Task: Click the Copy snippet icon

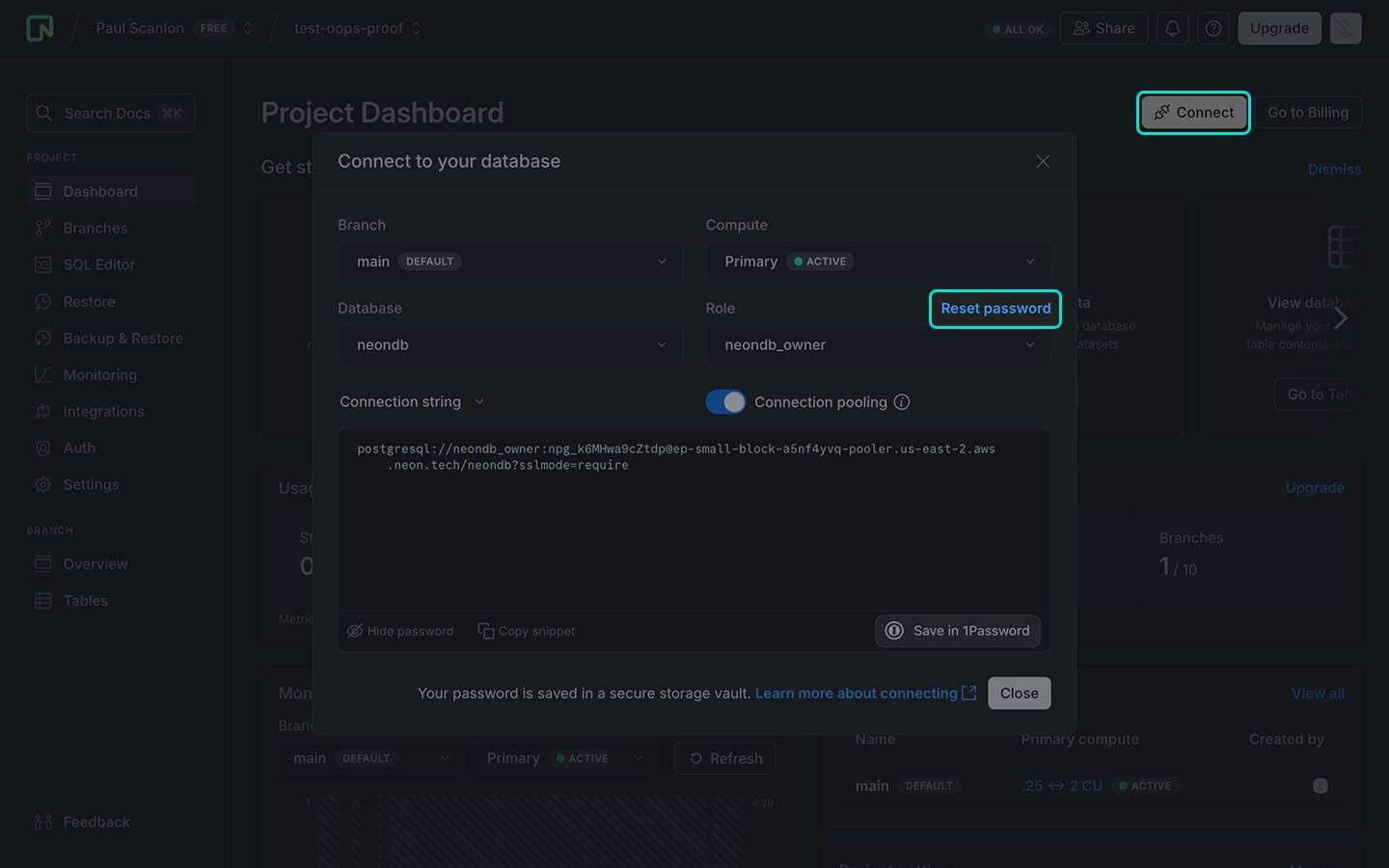Action: pos(484,630)
